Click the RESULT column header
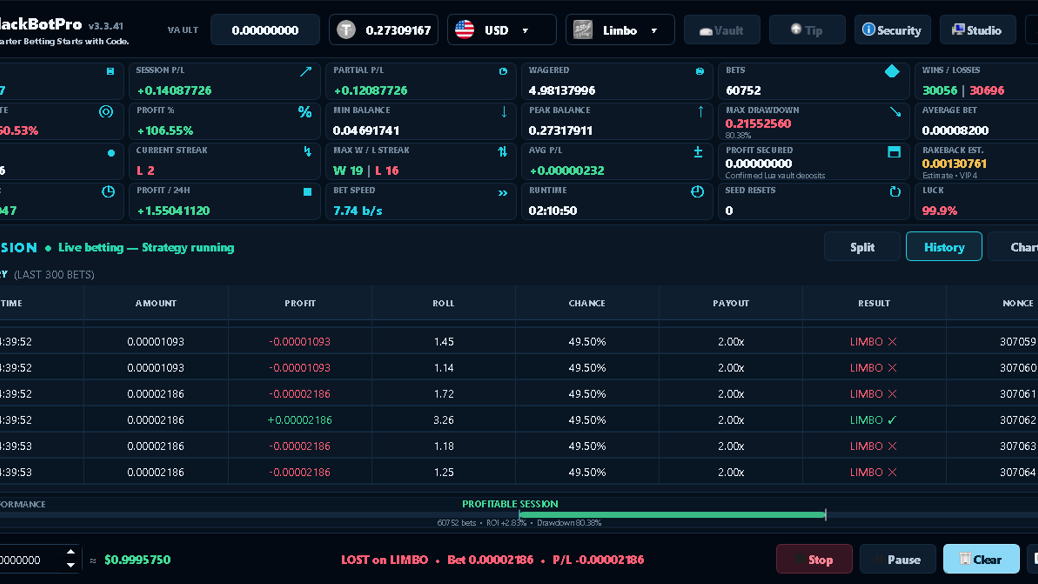 pyautogui.click(x=874, y=303)
